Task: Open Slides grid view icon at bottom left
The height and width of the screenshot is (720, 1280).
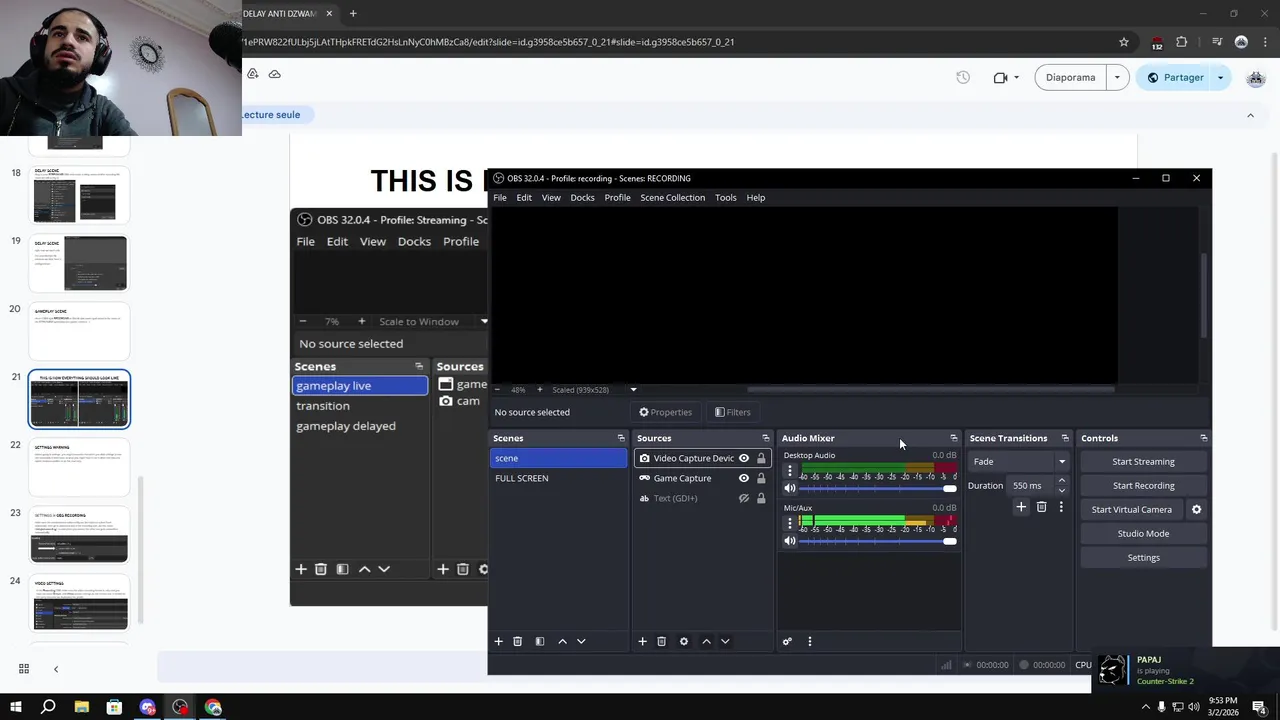Action: point(24,669)
